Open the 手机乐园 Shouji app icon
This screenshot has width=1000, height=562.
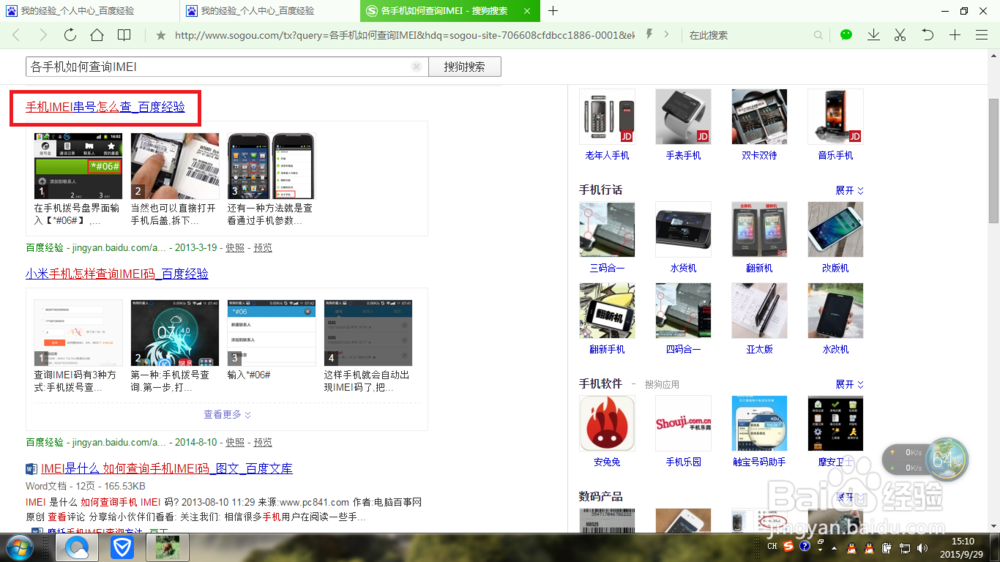(683, 423)
